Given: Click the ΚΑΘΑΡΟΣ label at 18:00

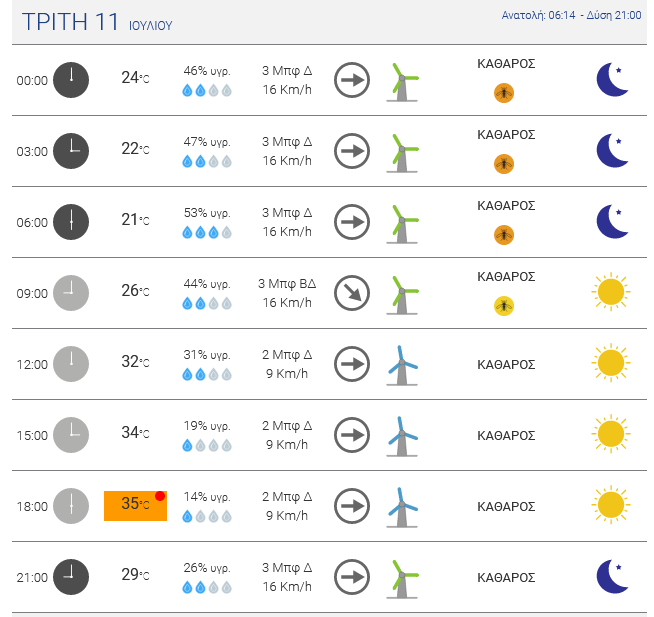Looking at the screenshot, I should point(506,507).
